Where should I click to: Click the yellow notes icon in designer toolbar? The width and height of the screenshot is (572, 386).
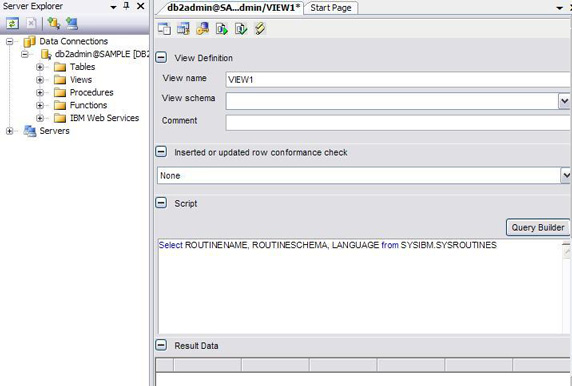click(x=260, y=29)
